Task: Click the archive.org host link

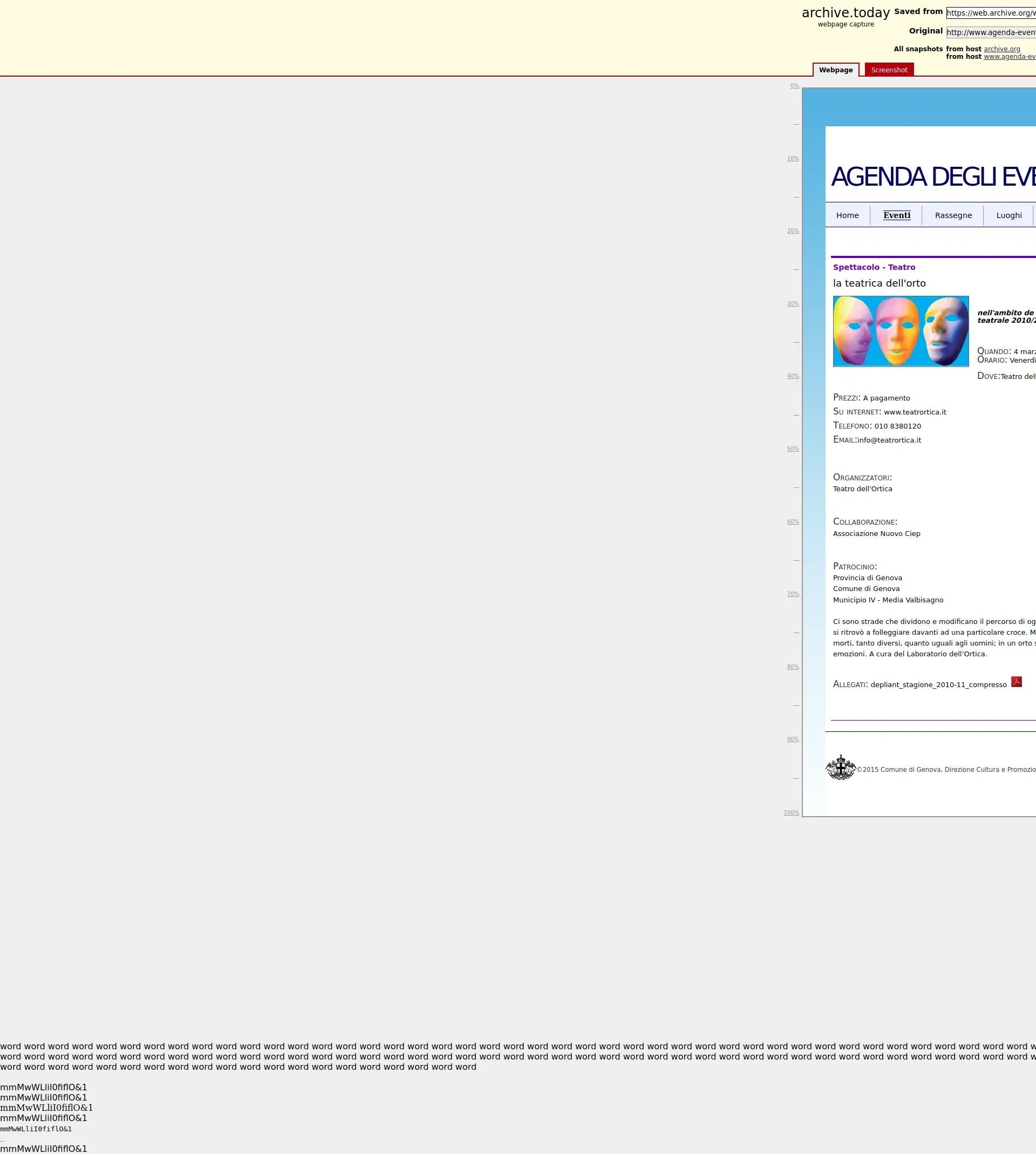Action: click(x=1002, y=49)
